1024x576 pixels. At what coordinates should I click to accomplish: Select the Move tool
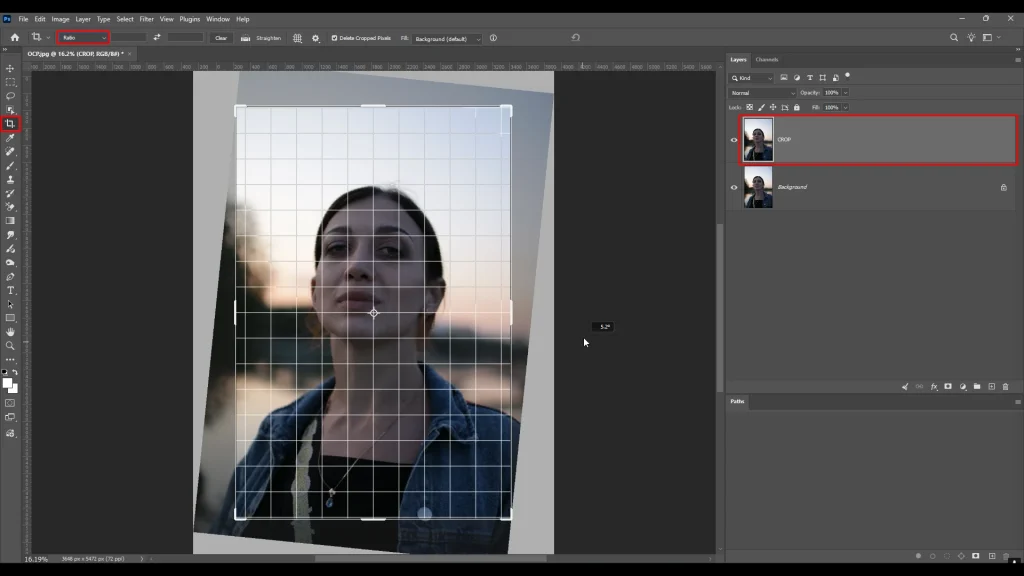pyautogui.click(x=10, y=69)
